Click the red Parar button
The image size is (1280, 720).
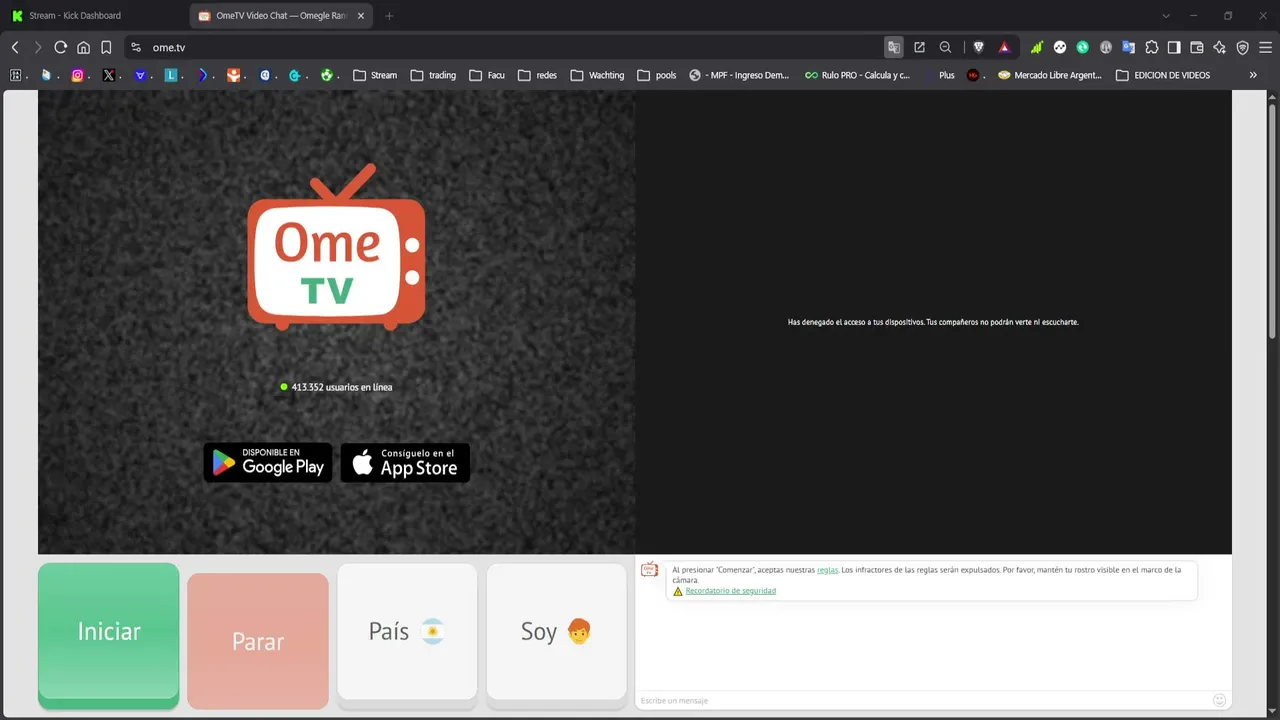point(258,641)
